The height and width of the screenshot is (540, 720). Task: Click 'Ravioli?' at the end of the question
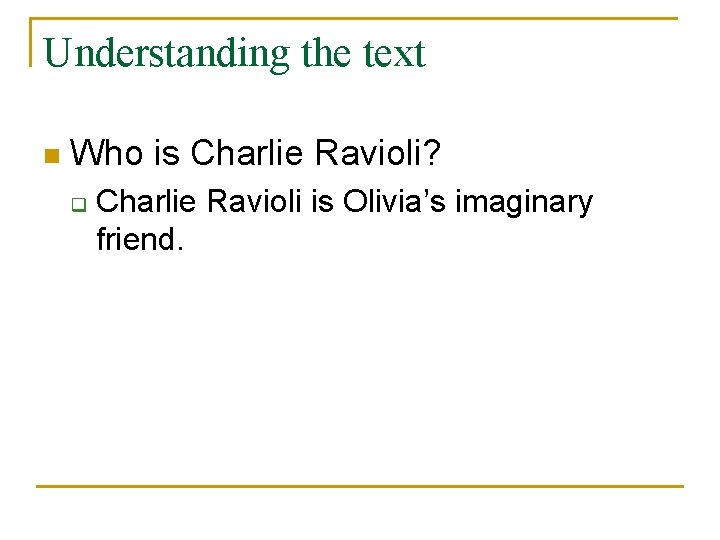pyautogui.click(x=376, y=153)
